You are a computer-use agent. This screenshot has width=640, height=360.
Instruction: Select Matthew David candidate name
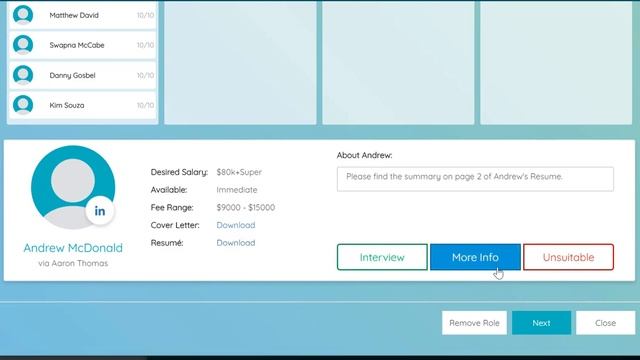74,15
